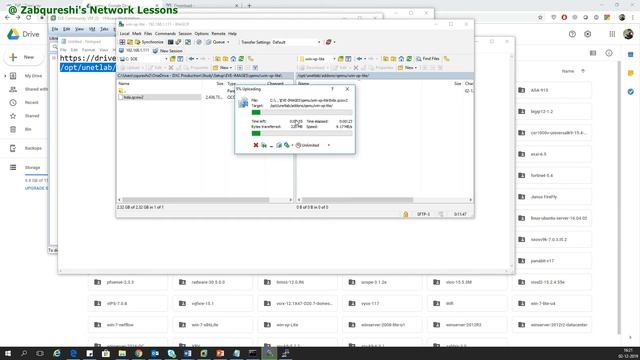
Task: Open Recent in Drive sidebar
Action: click(x=31, y=102)
